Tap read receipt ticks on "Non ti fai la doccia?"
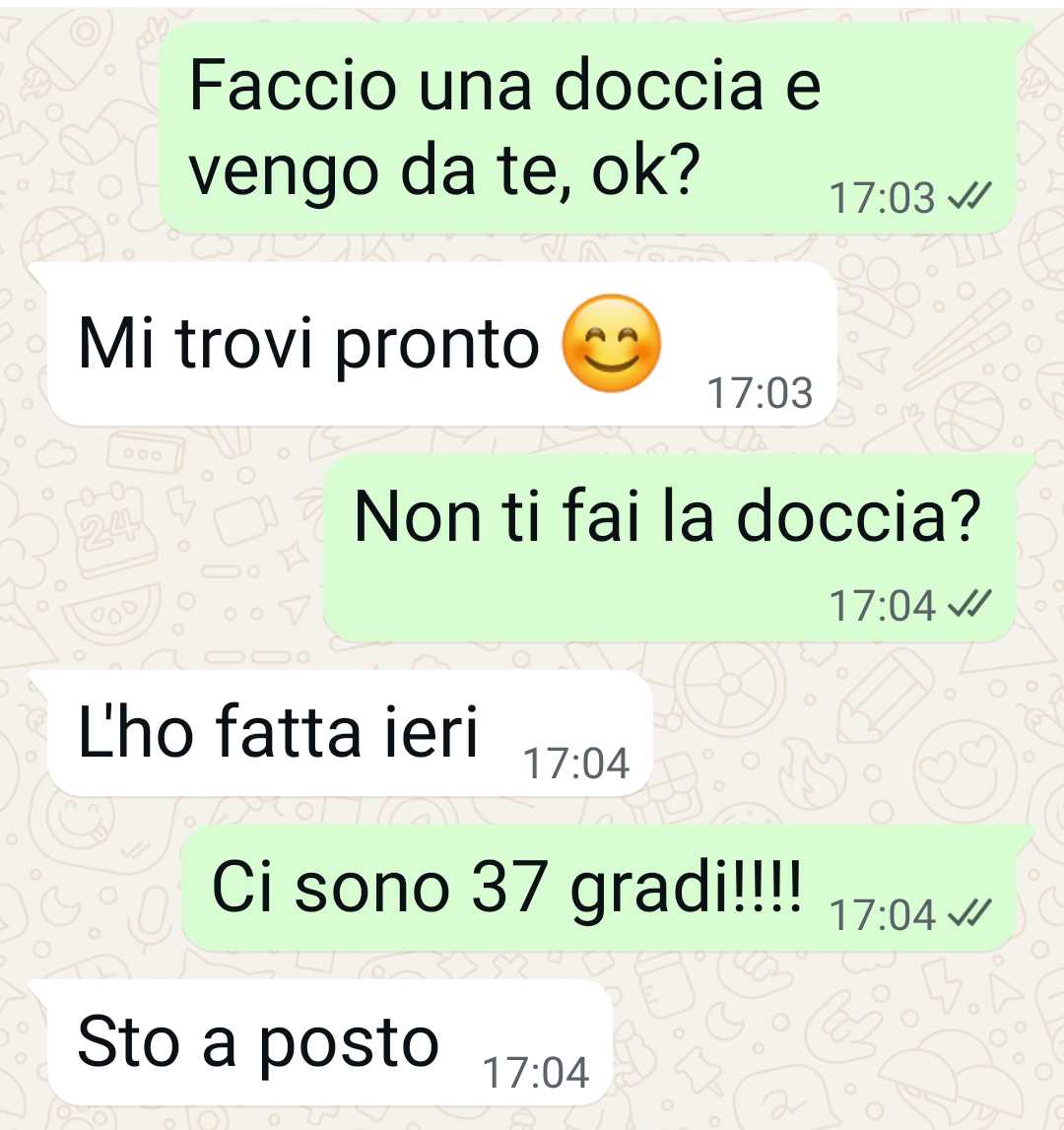Screen dimensions: 1064x1130 coord(968,604)
